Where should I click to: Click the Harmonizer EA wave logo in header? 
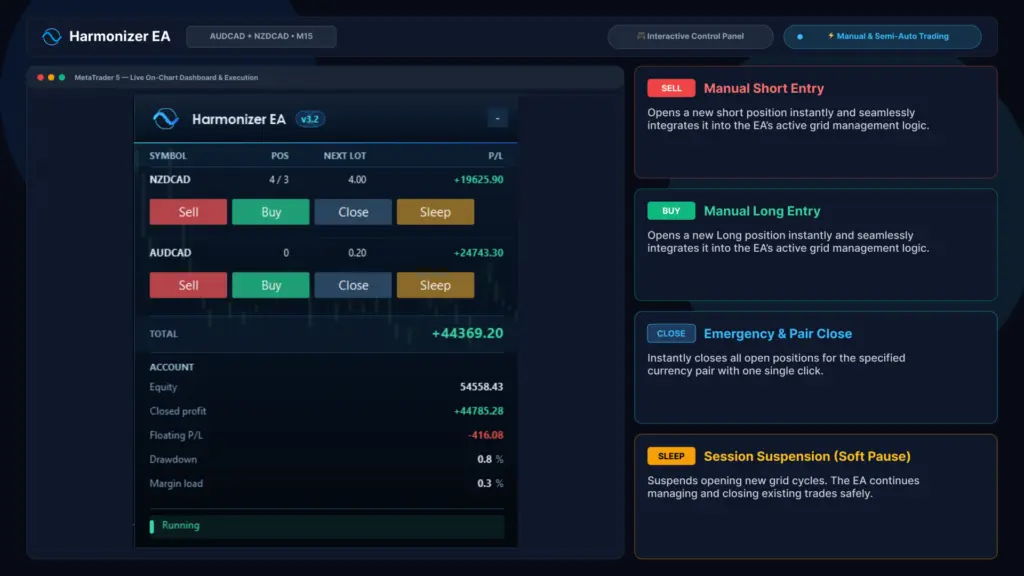point(52,37)
